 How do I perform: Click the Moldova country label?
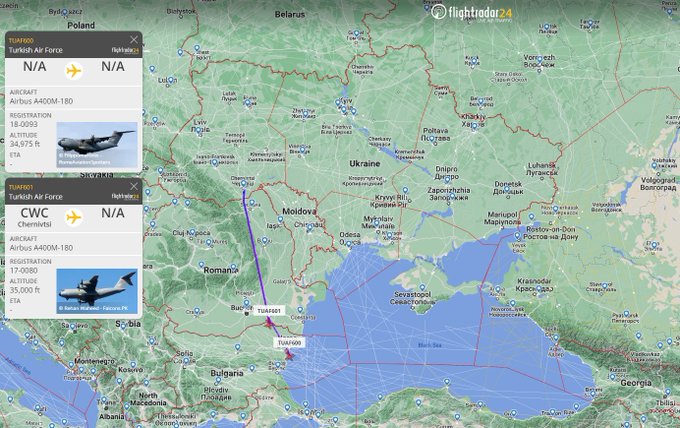300,211
